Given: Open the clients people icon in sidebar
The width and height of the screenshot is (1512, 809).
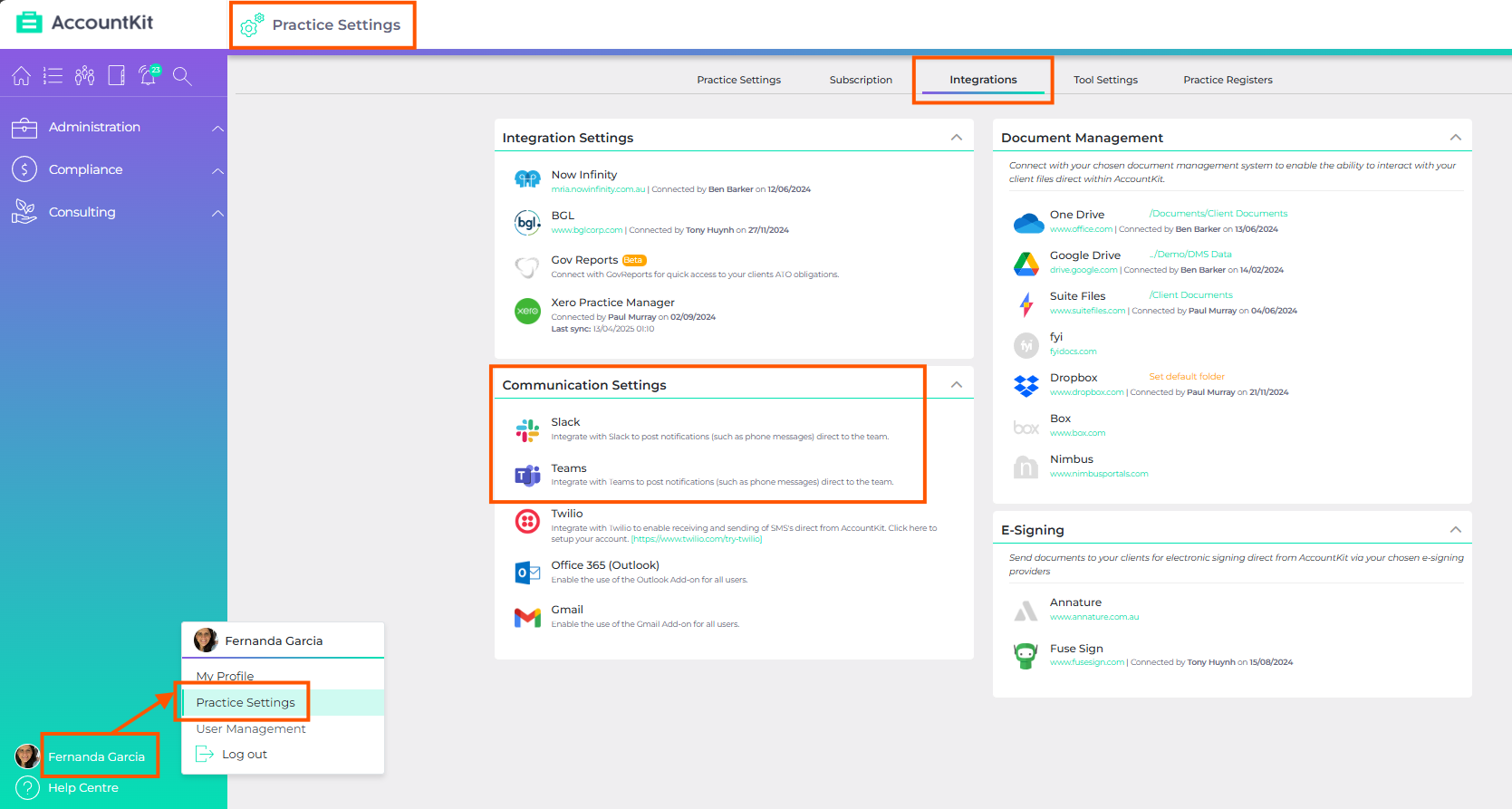Looking at the screenshot, I should tap(85, 76).
